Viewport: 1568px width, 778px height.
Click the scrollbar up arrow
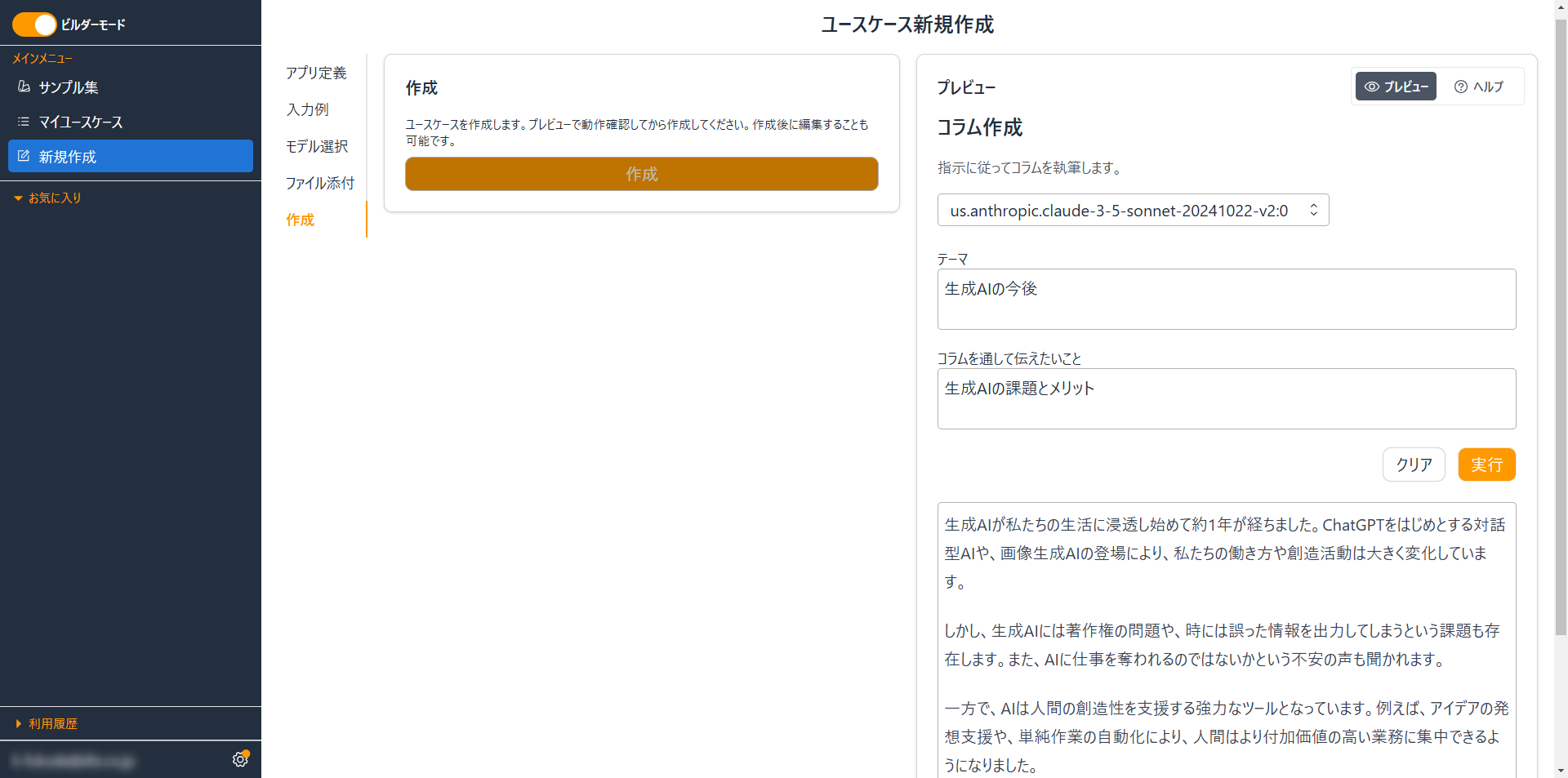click(1561, 7)
